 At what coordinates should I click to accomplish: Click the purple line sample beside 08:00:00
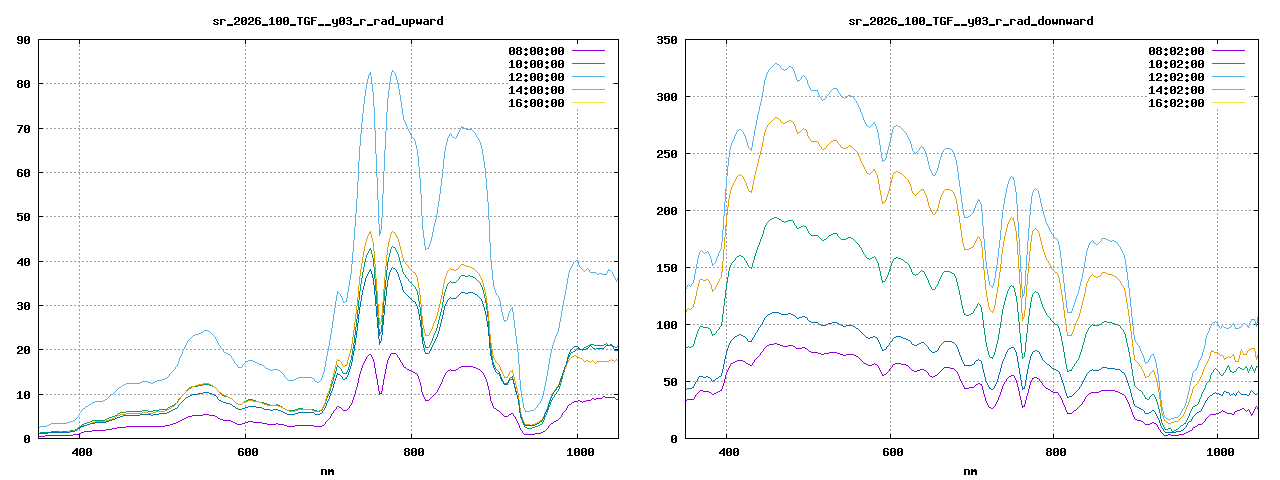[589, 51]
